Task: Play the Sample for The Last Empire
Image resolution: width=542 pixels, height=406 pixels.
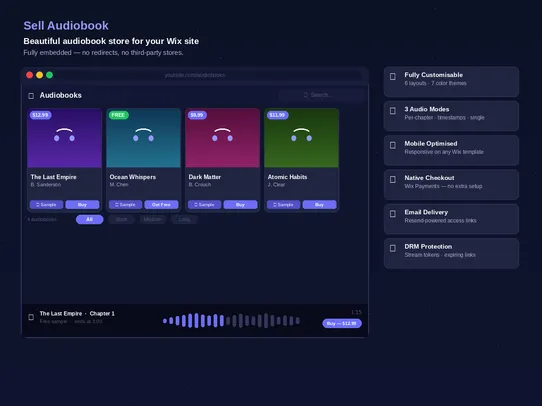Action: [46, 205]
